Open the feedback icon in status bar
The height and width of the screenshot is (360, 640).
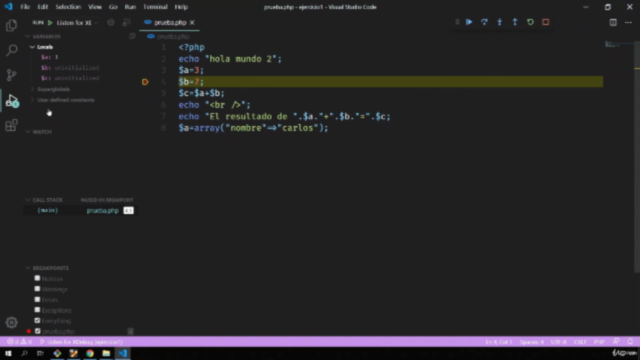[x=616, y=342]
